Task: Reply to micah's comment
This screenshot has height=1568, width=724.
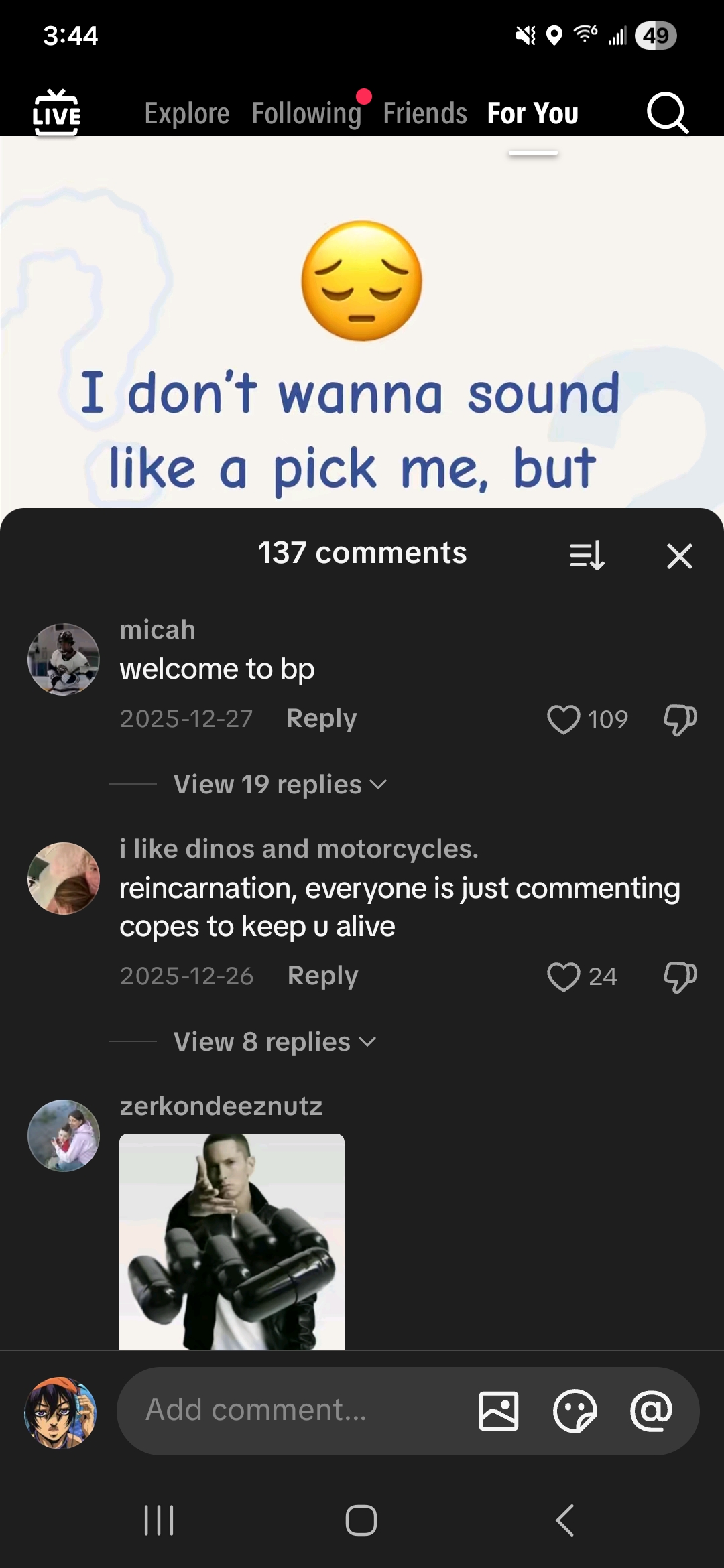Action: pos(321,718)
